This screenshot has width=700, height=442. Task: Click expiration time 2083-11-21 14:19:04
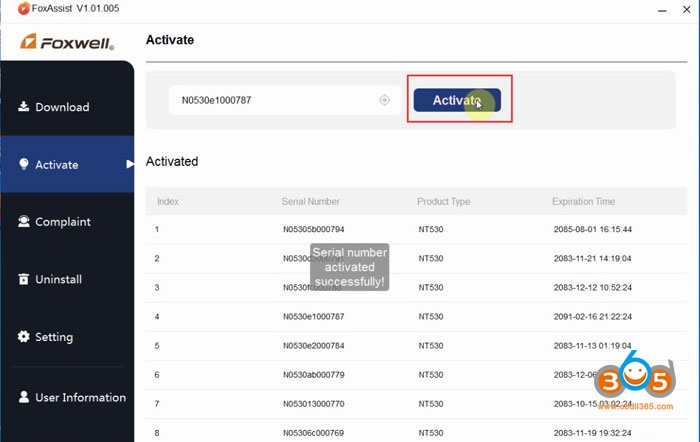coord(593,258)
